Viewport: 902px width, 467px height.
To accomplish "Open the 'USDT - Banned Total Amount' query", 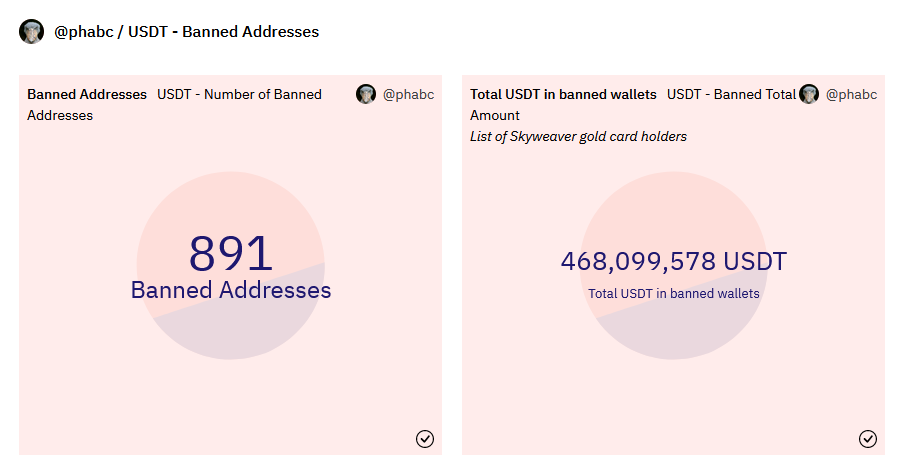I will [x=731, y=95].
